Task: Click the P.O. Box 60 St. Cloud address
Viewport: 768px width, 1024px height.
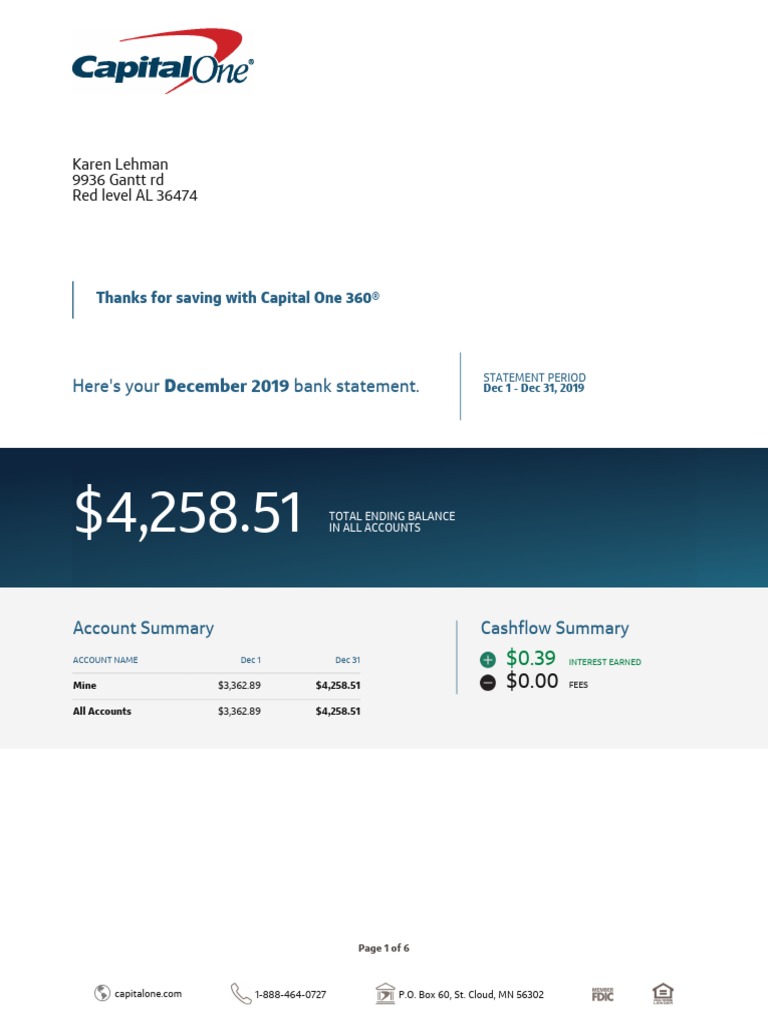Action: coord(471,994)
